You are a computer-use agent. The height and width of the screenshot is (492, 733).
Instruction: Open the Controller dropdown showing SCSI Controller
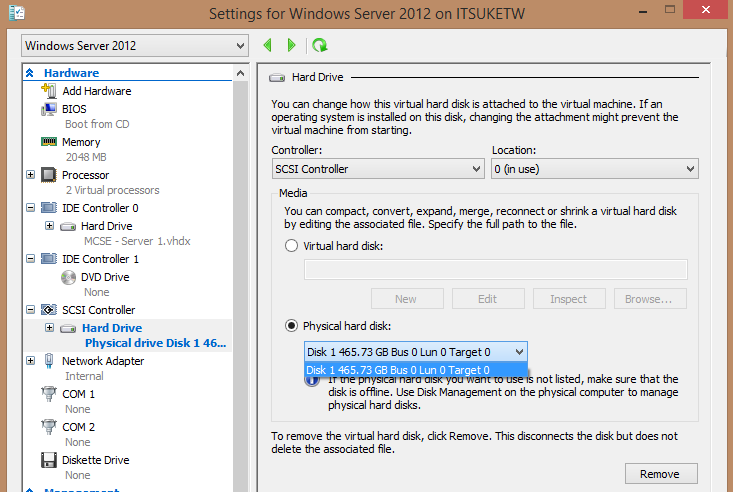click(x=378, y=169)
